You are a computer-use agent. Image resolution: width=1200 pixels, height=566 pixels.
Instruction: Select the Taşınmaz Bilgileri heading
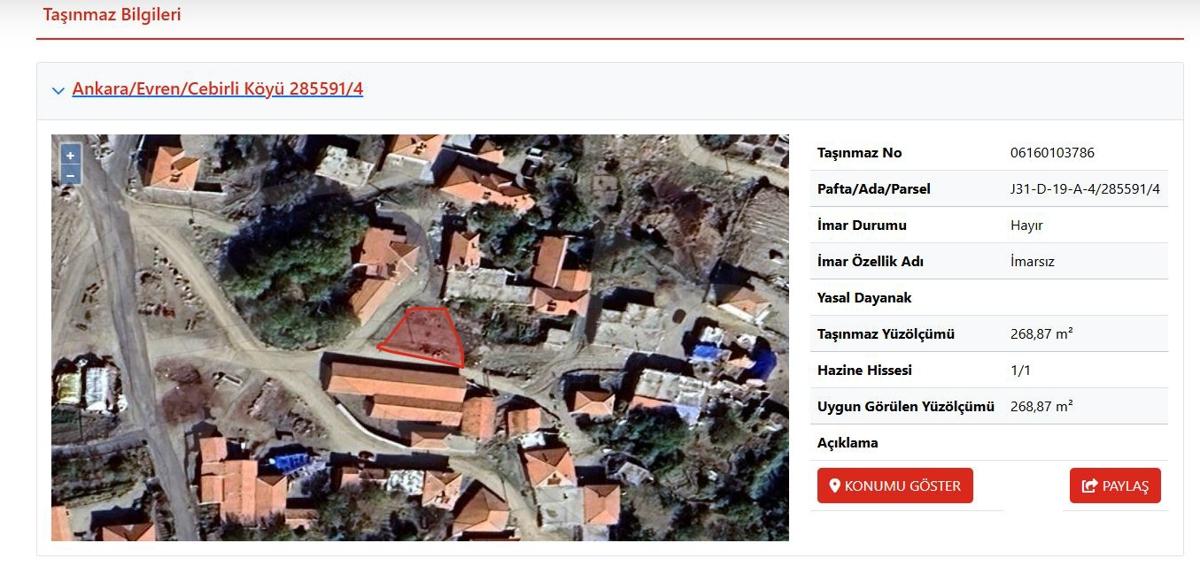tap(112, 15)
